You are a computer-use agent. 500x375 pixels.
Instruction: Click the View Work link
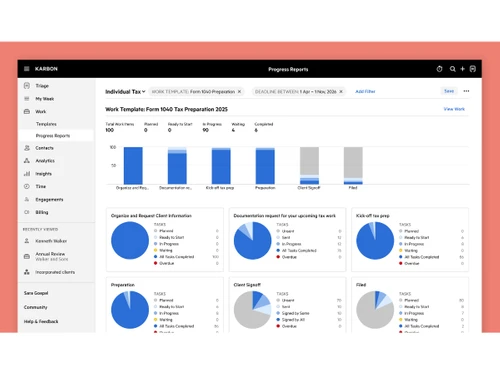[x=454, y=109]
